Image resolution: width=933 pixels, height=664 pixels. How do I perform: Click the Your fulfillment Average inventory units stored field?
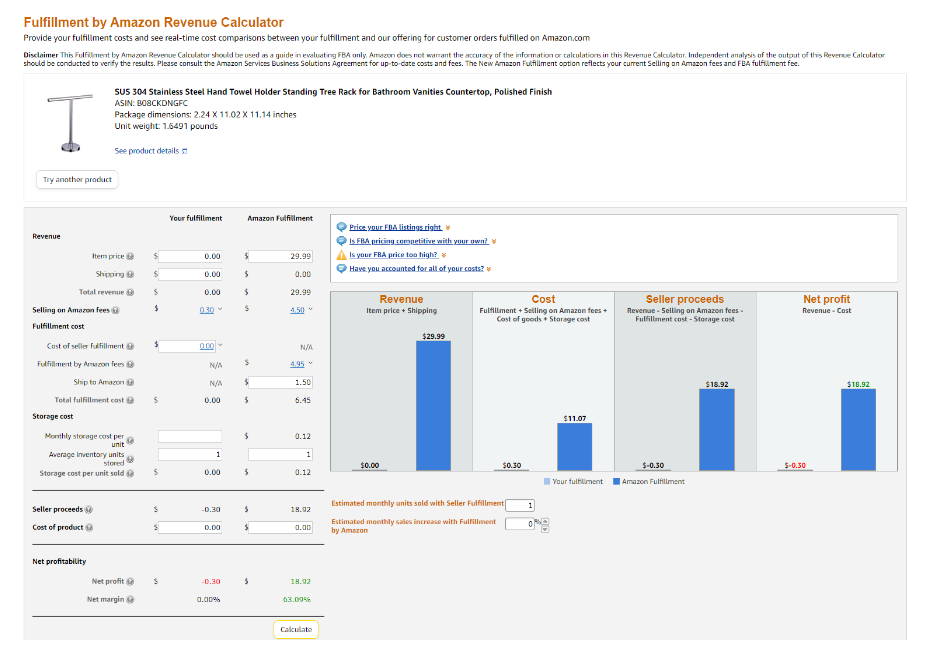coord(190,455)
